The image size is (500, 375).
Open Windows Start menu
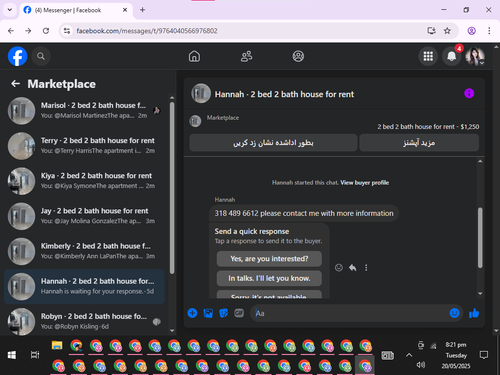[x=12, y=355]
